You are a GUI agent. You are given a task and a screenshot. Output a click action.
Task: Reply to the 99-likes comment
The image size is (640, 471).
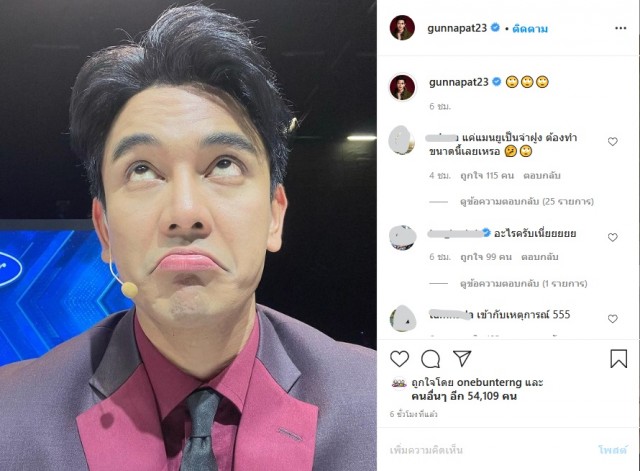540,257
